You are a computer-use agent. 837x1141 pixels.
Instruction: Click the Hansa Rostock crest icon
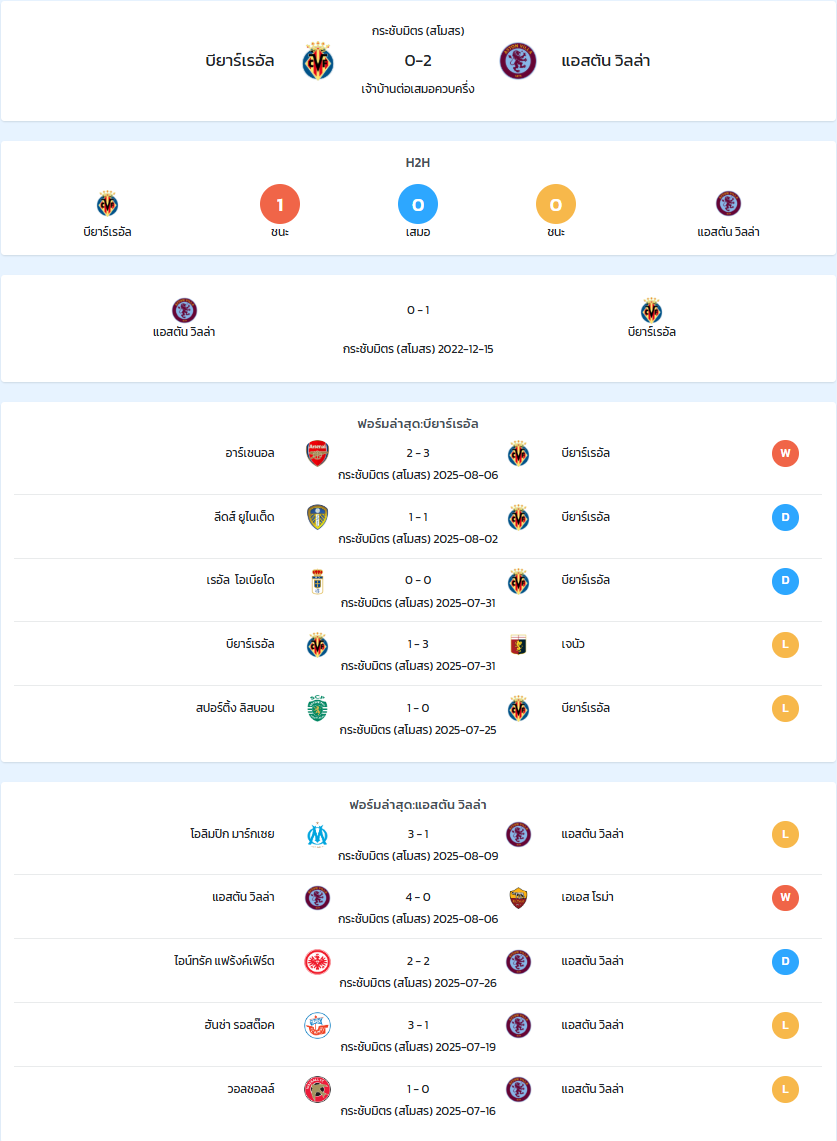tap(317, 1026)
